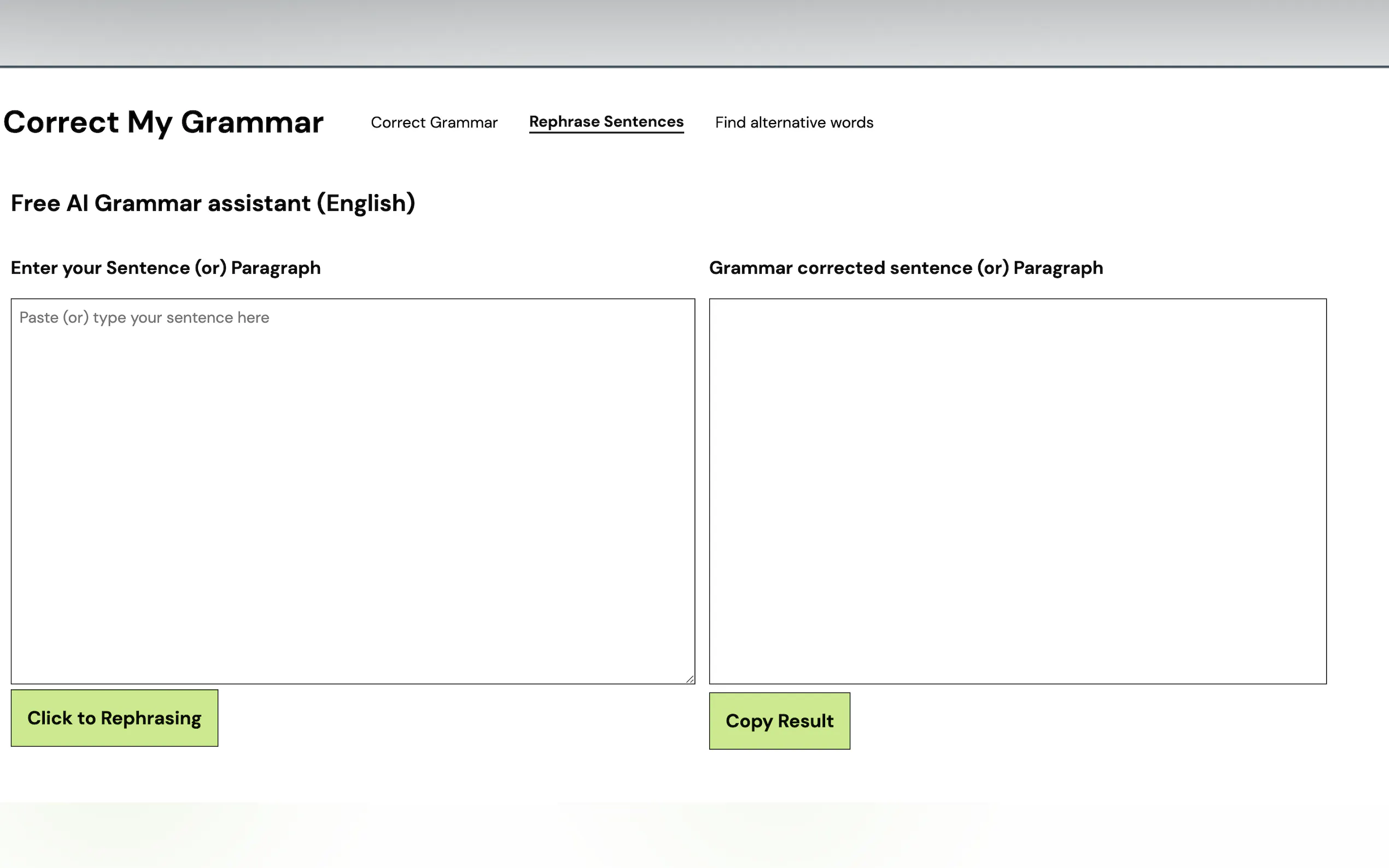Screen dimensions: 1389x868
Task: Click the pale footer area at bottom
Action: (x=694, y=835)
